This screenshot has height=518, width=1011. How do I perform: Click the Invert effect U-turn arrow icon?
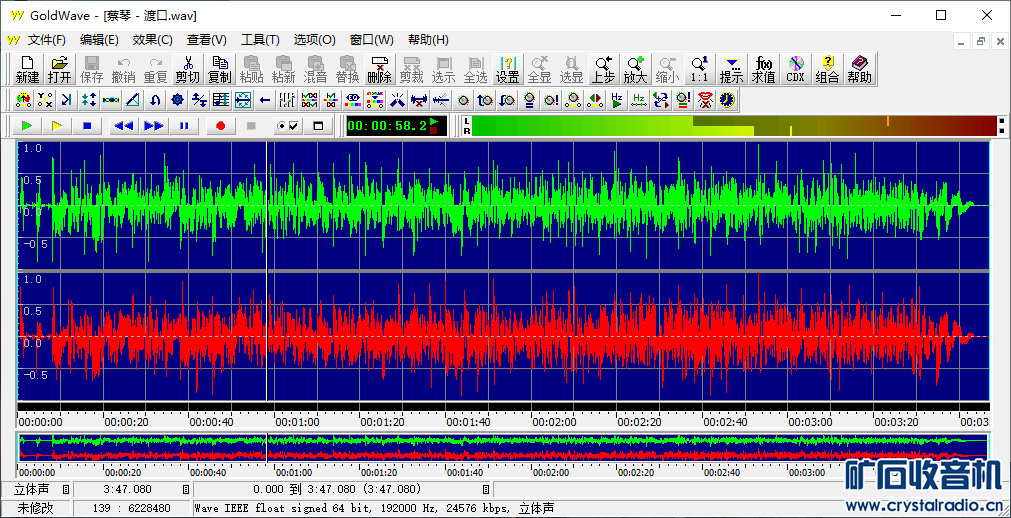coord(155,99)
